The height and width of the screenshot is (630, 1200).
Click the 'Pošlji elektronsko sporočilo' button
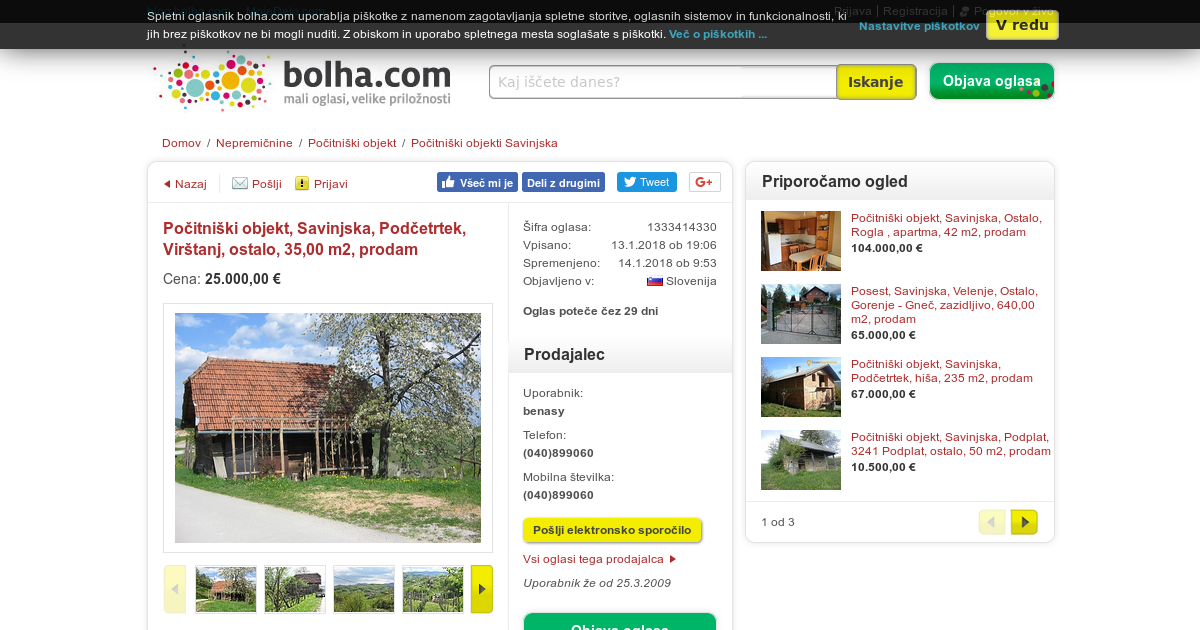(x=612, y=530)
